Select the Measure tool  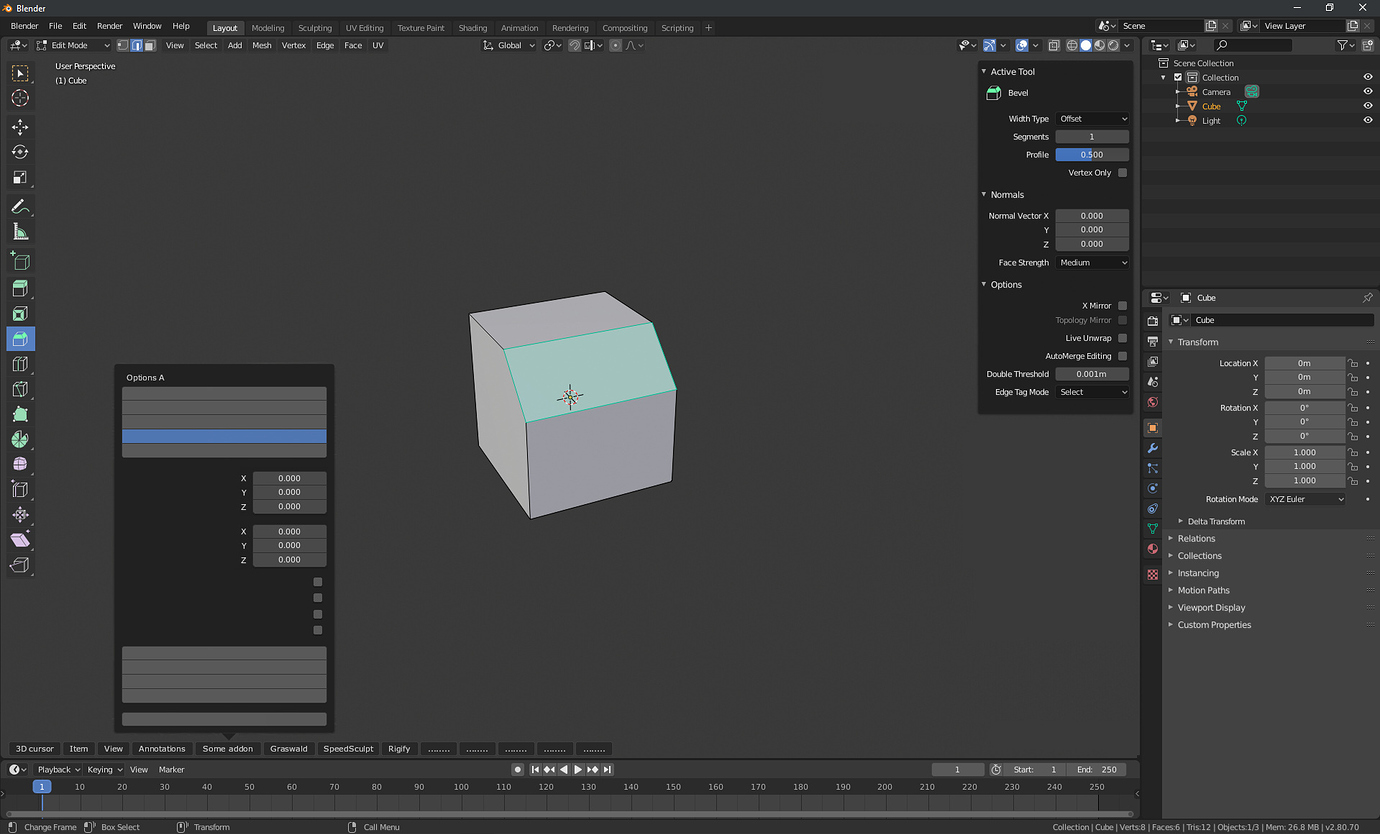[20, 232]
